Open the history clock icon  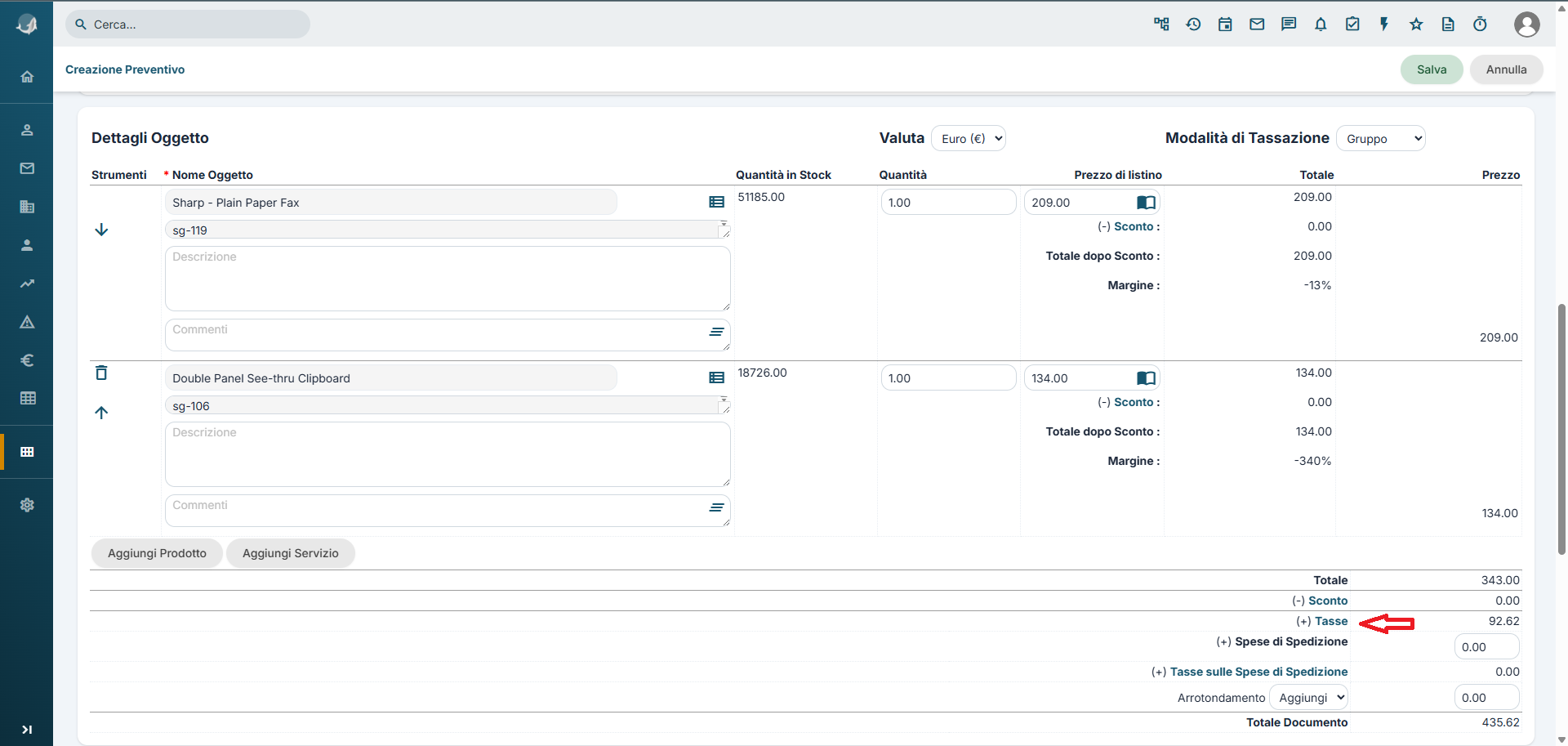click(x=1193, y=25)
